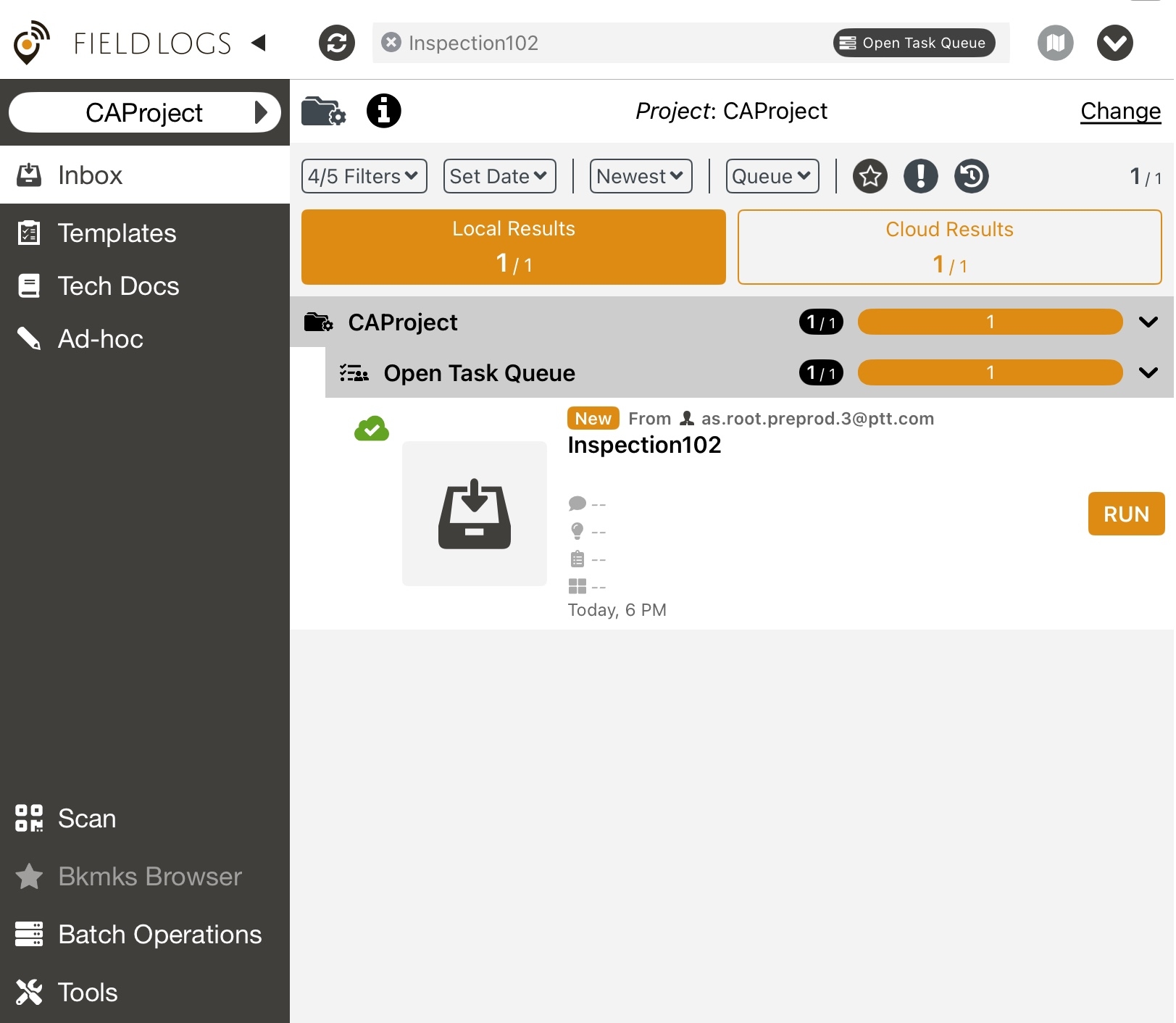Toggle the history clock filter
Viewport: 1176px width, 1023px height.
(x=971, y=176)
